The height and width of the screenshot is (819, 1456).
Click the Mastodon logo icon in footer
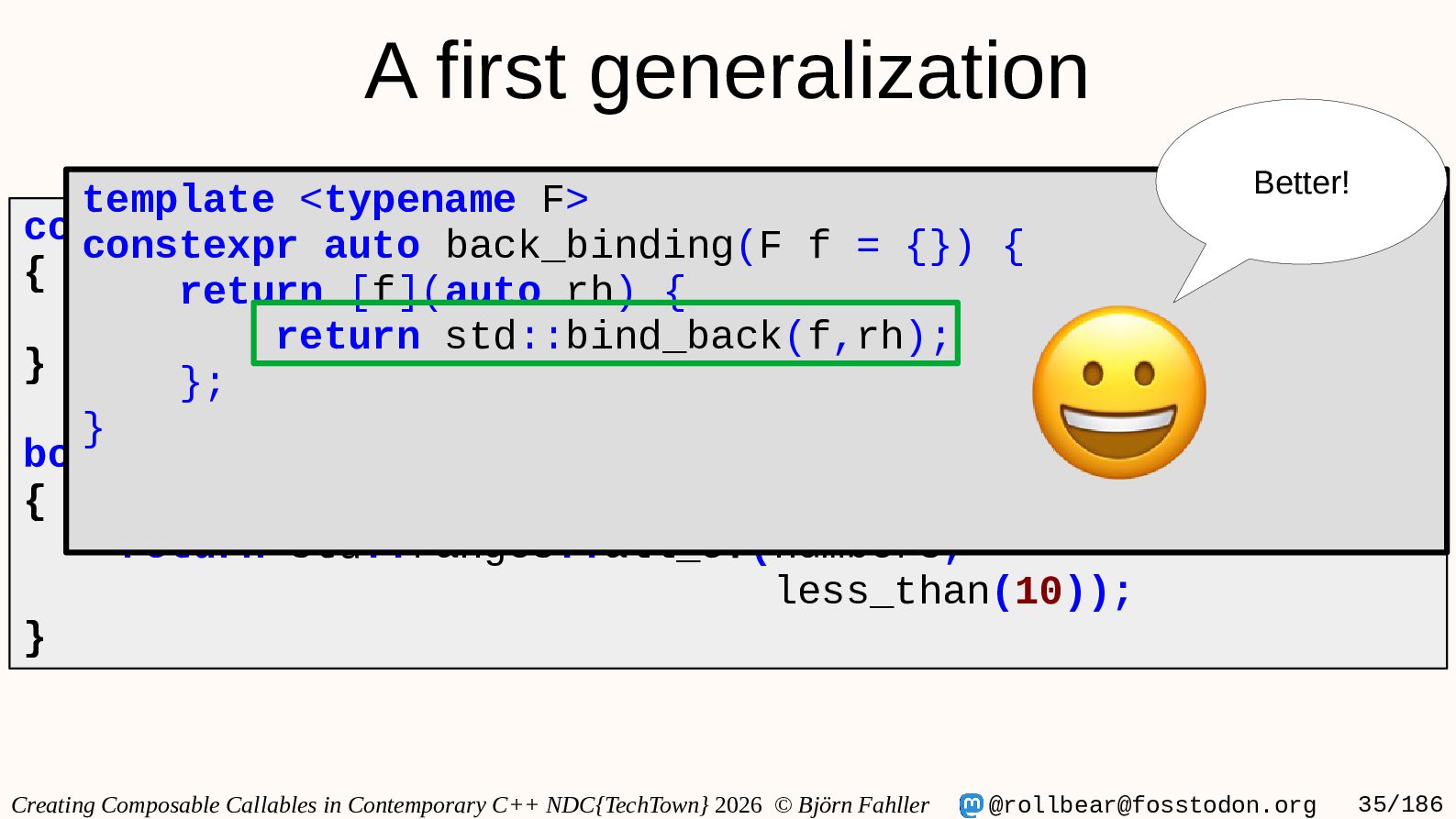[972, 805]
